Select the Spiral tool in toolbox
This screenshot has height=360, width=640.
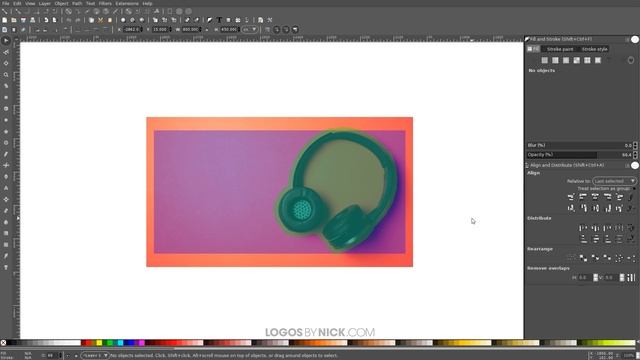(6, 143)
